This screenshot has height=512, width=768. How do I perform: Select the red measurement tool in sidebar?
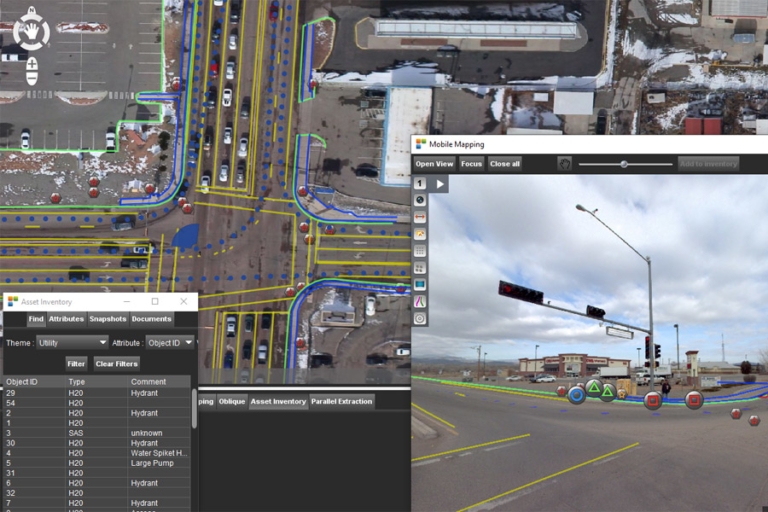coord(420,217)
